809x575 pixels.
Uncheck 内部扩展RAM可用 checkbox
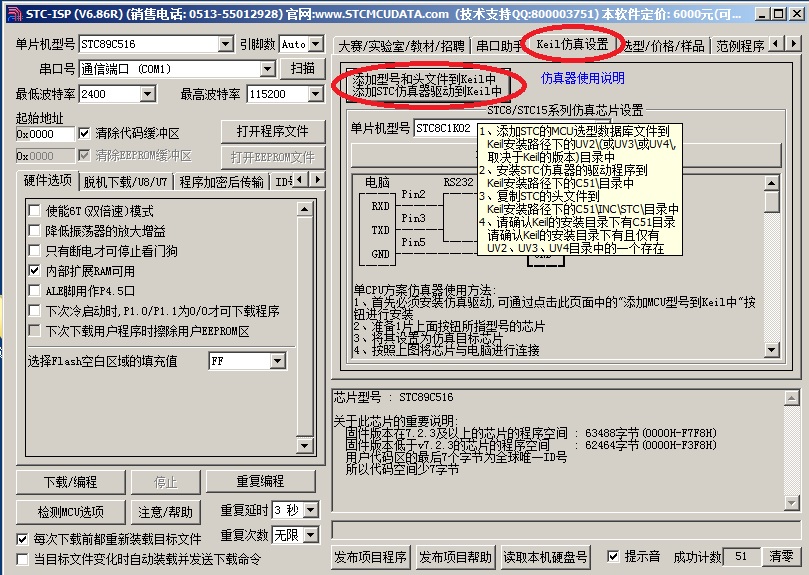[x=35, y=270]
